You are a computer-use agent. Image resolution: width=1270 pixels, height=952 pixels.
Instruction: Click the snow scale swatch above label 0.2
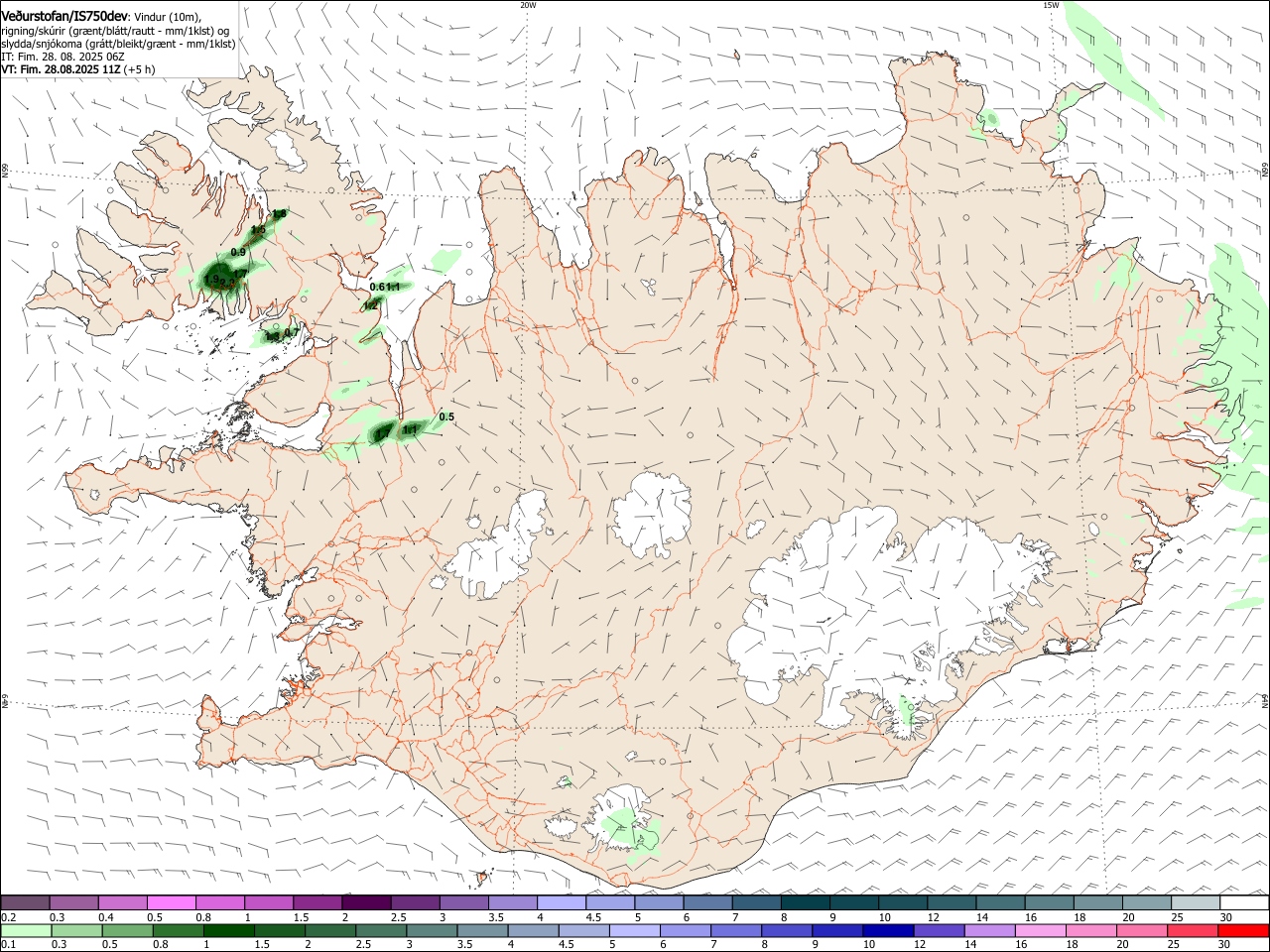25,902
